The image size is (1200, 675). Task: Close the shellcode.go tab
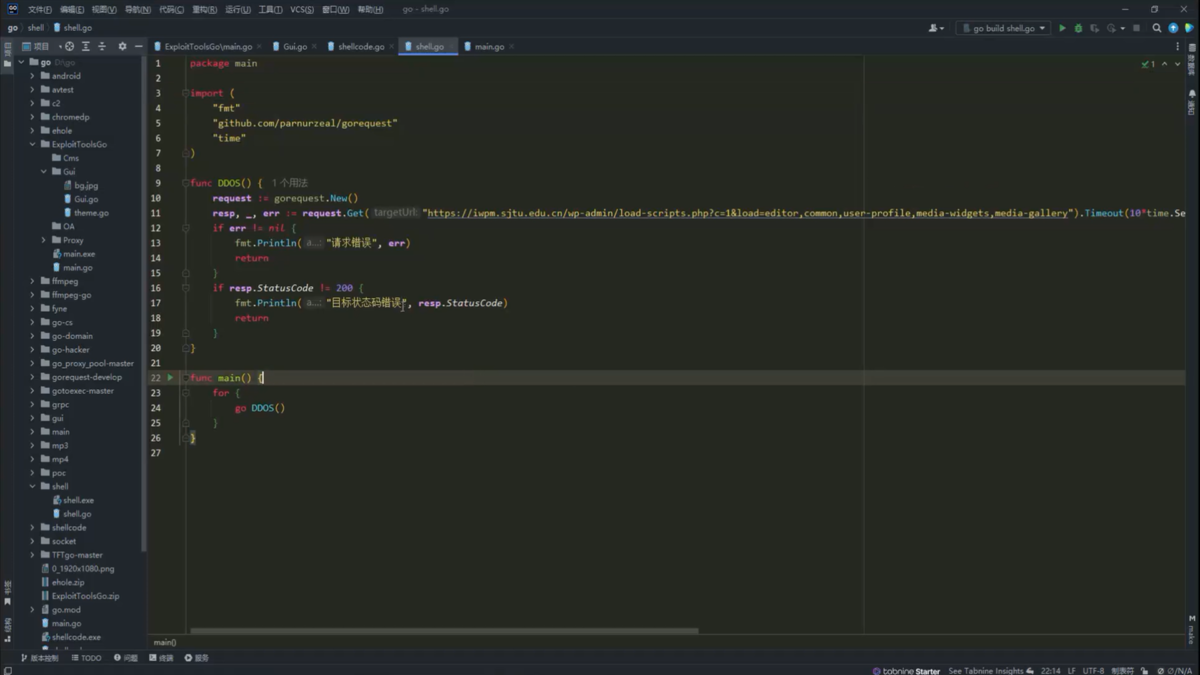(x=392, y=47)
